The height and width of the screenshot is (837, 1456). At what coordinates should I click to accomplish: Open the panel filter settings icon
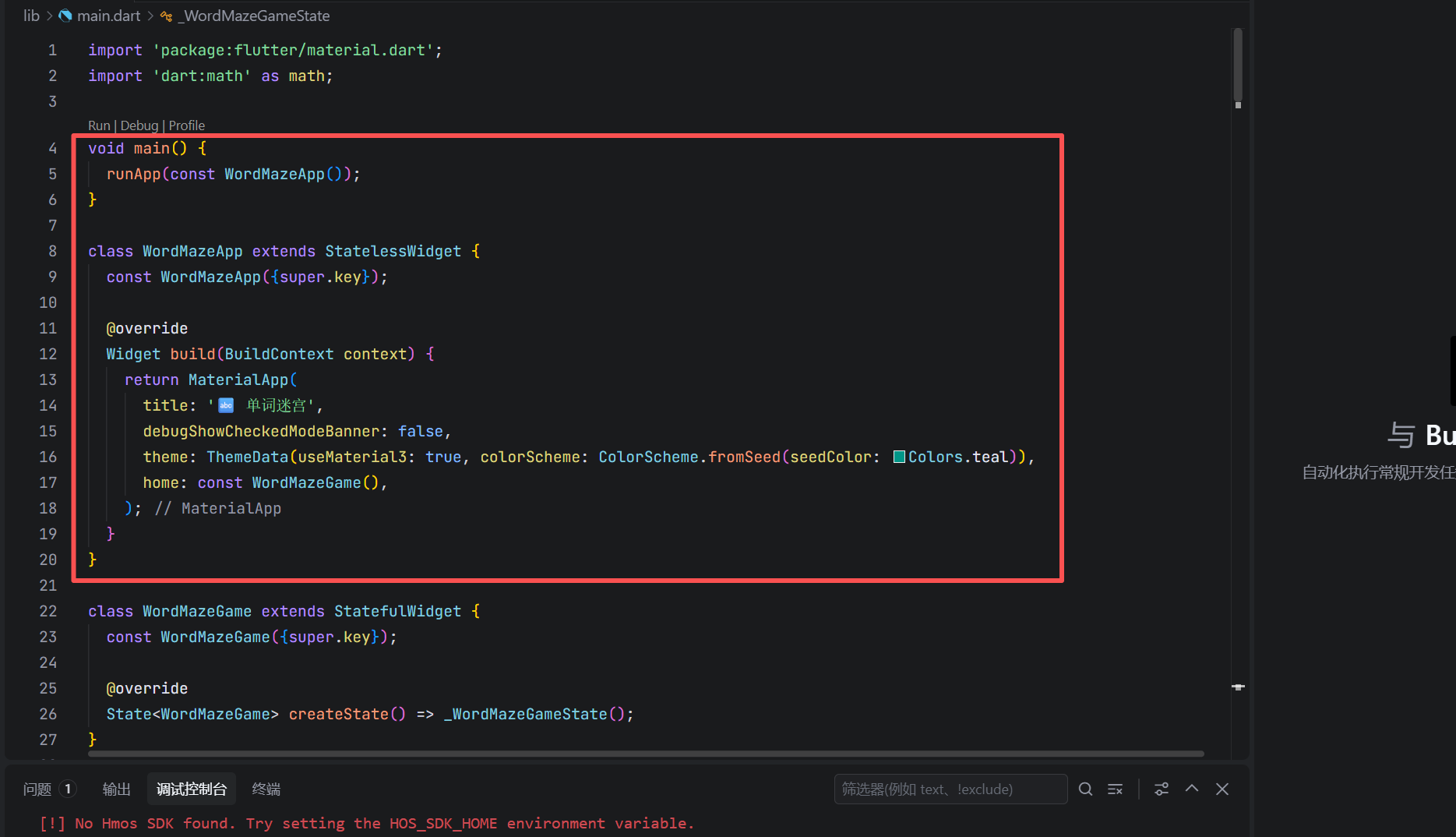coord(1162,789)
